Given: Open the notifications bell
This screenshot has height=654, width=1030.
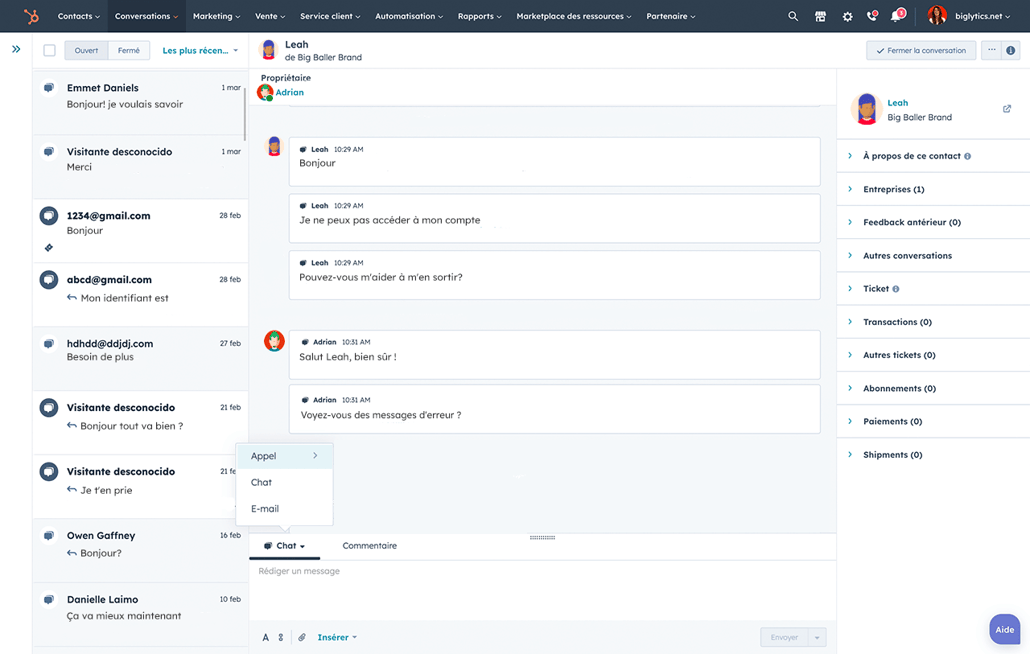Looking at the screenshot, I should pyautogui.click(x=896, y=16).
